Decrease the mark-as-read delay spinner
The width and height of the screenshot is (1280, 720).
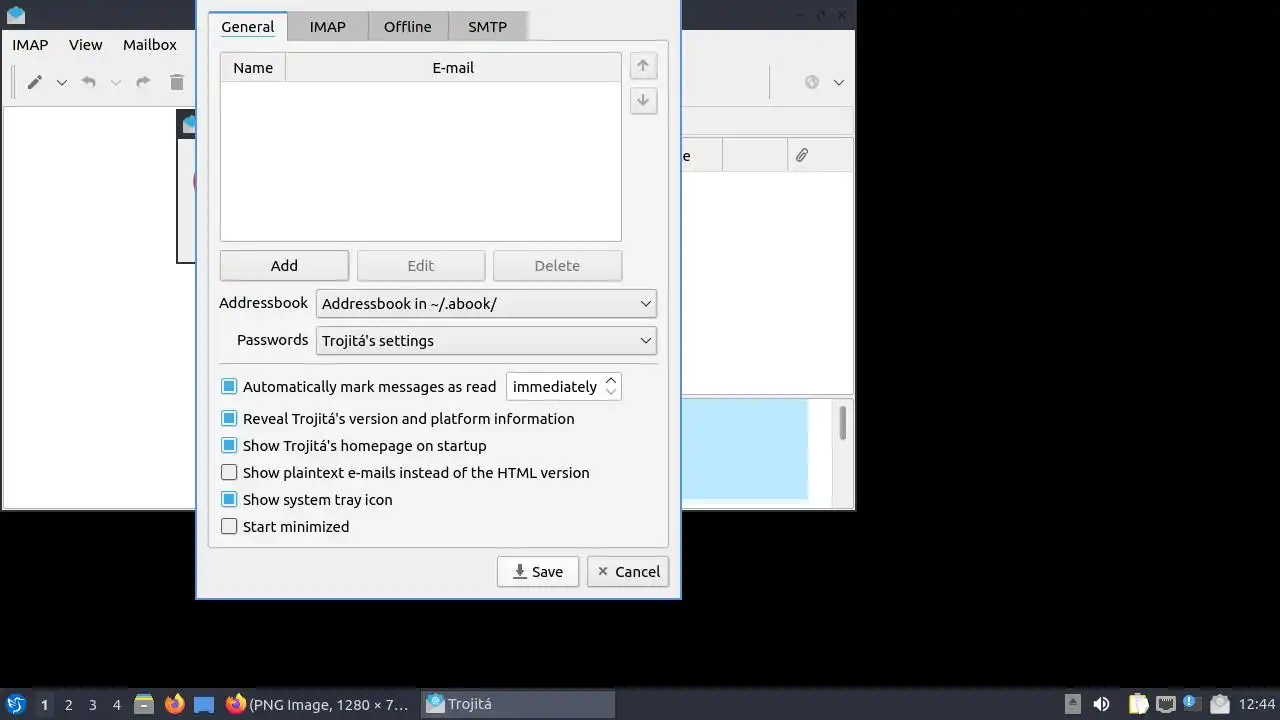point(610,392)
